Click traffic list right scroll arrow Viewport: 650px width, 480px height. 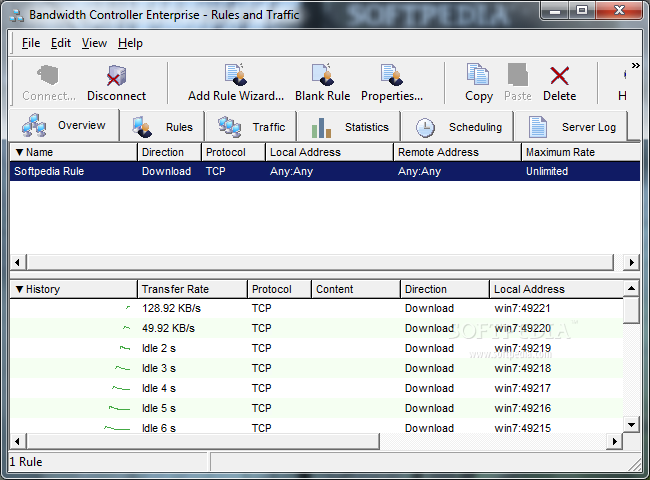point(615,442)
